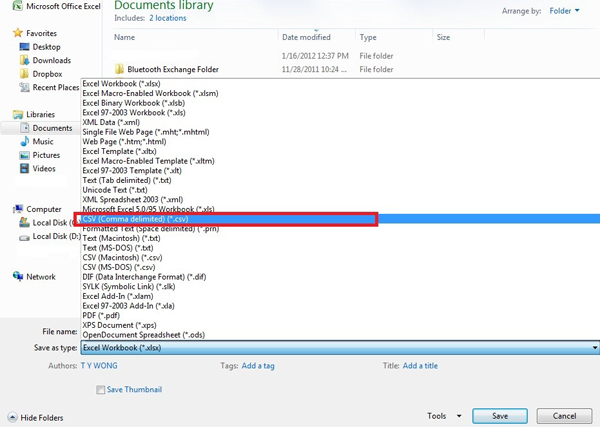Open Local Disk (C:) drive icon
Image resolution: width=600 pixels, height=427 pixels.
click(x=24, y=222)
